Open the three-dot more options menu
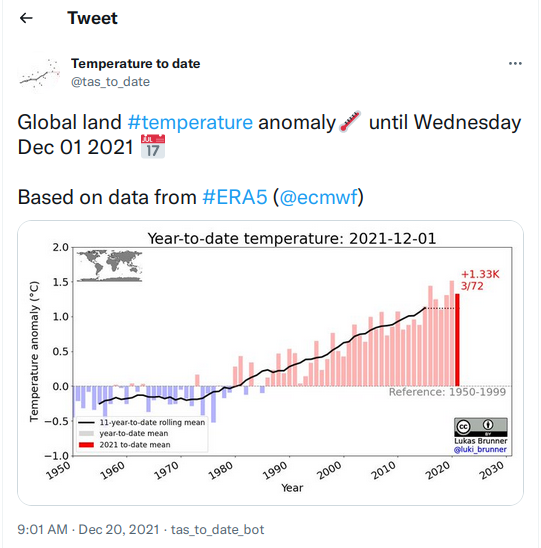The image size is (541, 548). coord(515,64)
